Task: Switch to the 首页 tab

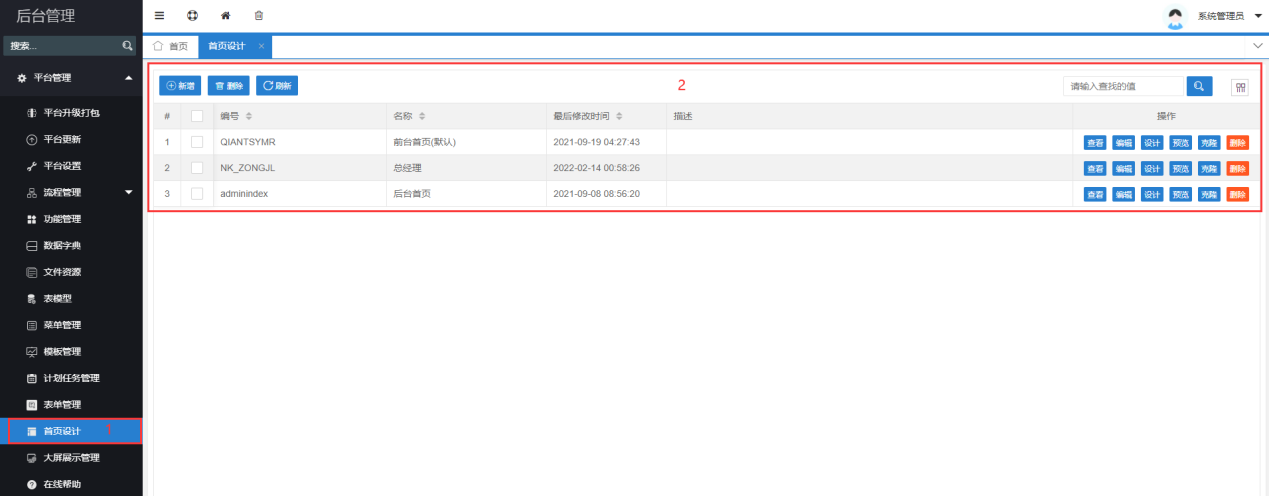Action: pyautogui.click(x=170, y=46)
